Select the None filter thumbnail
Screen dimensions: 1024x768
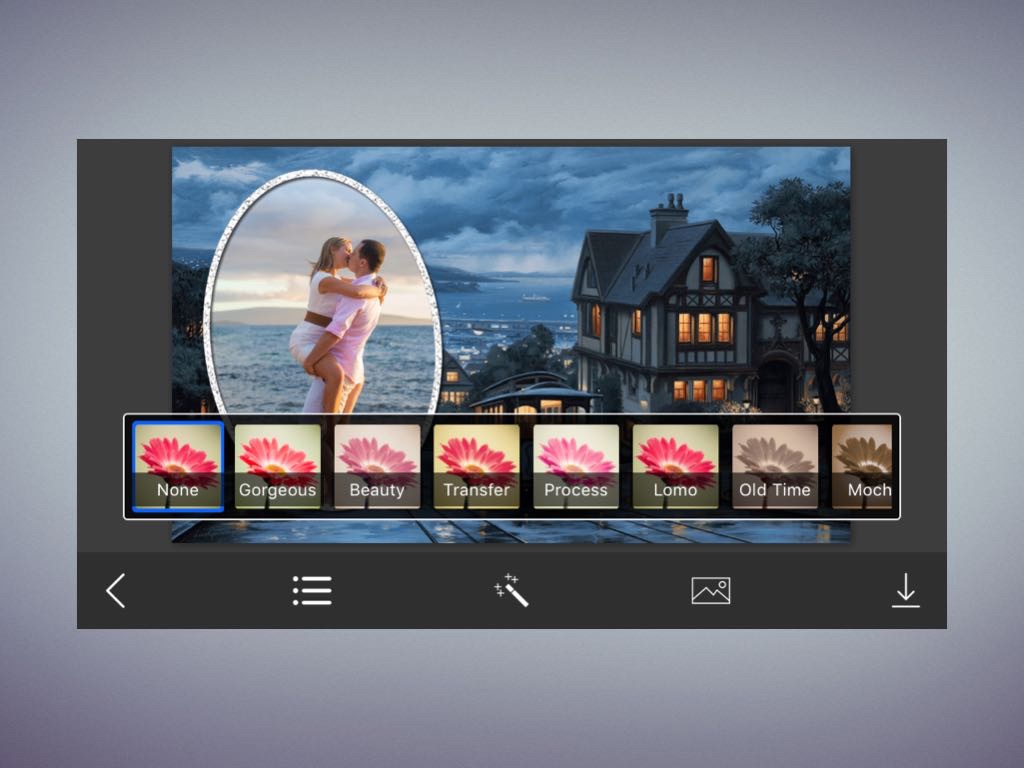[178, 466]
